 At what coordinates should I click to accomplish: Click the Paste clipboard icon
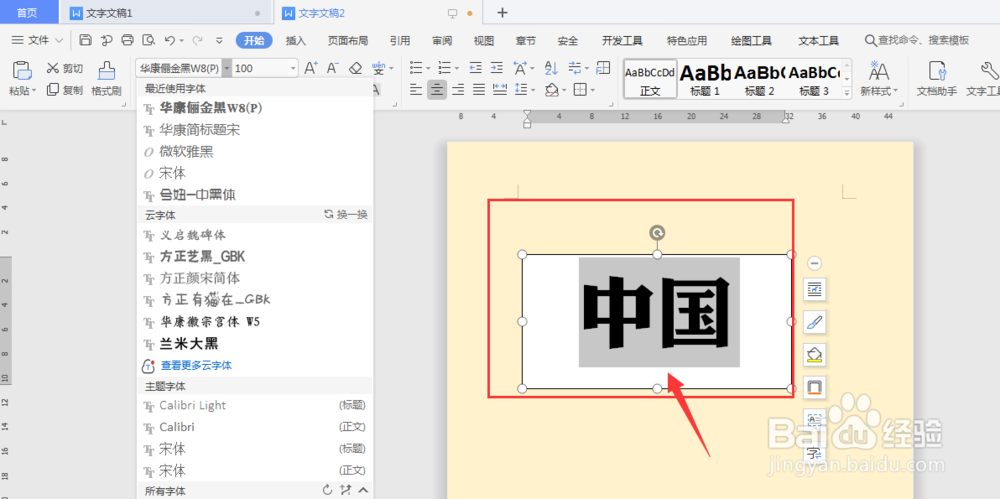22,70
